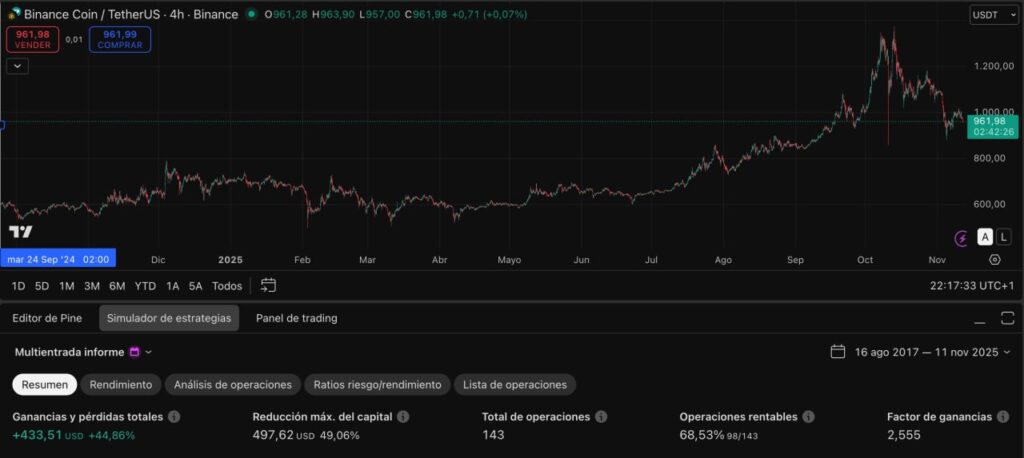1024x458 pixels.
Task: Show info for Ganancias y pérdidas totales
Action: click(x=174, y=417)
